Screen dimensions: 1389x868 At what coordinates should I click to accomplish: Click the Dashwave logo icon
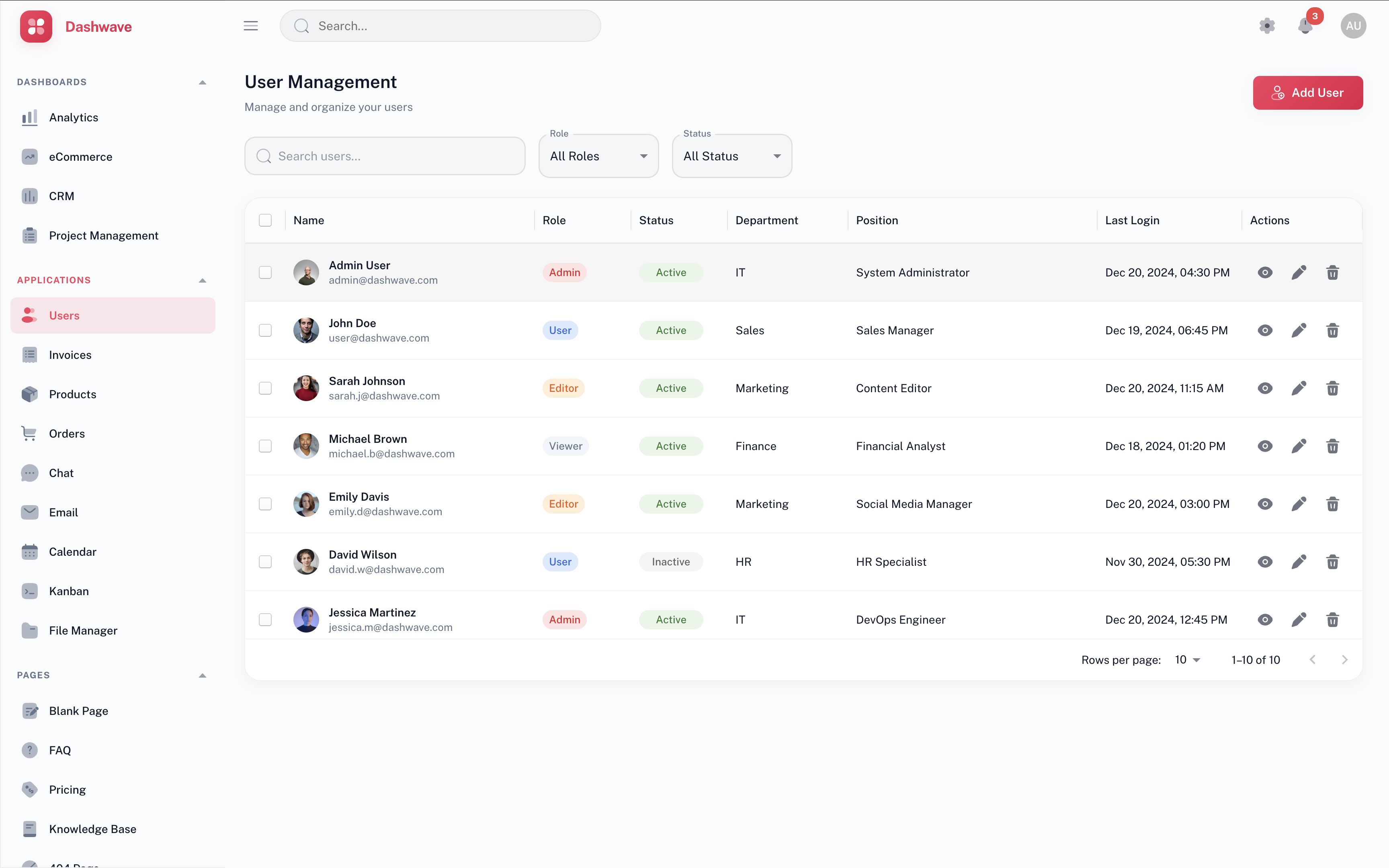point(36,27)
